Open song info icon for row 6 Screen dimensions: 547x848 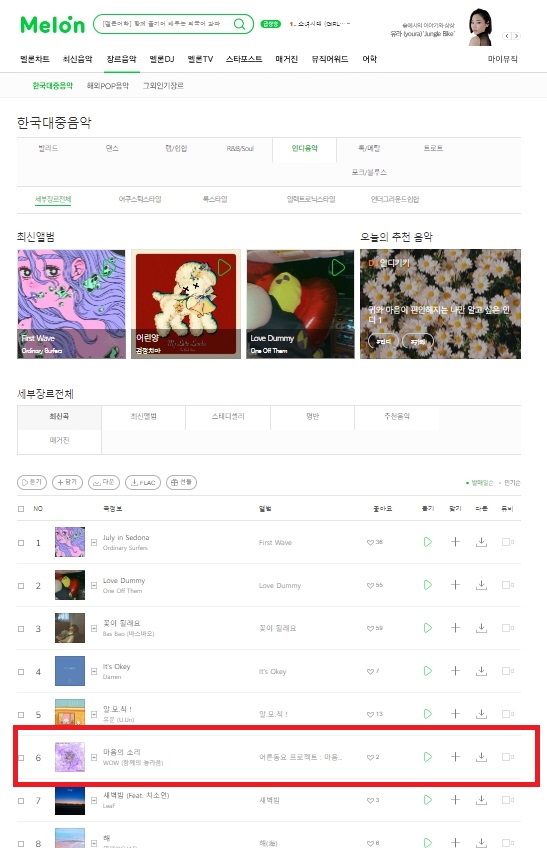(x=94, y=757)
